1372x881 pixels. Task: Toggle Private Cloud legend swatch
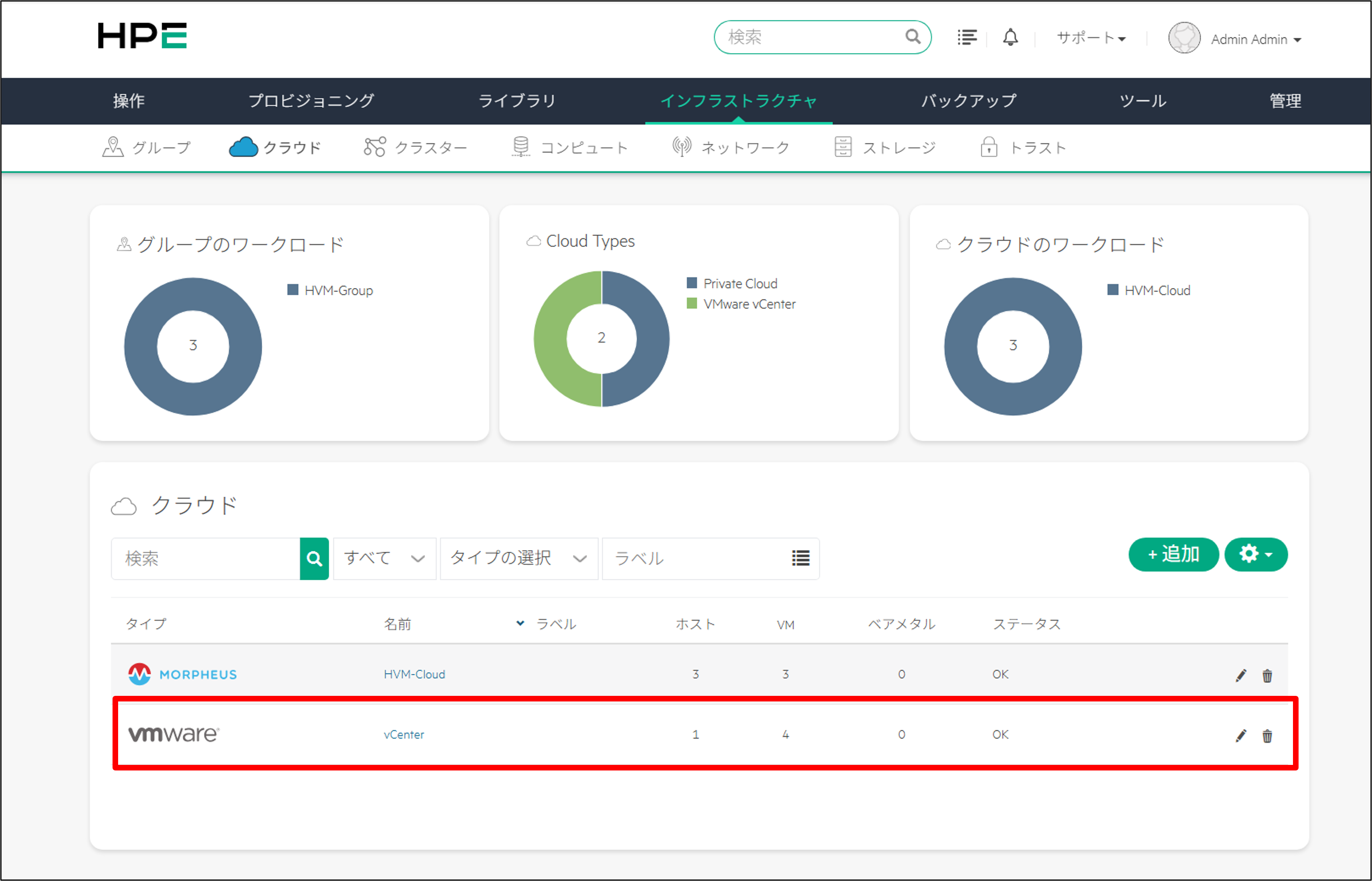692,283
